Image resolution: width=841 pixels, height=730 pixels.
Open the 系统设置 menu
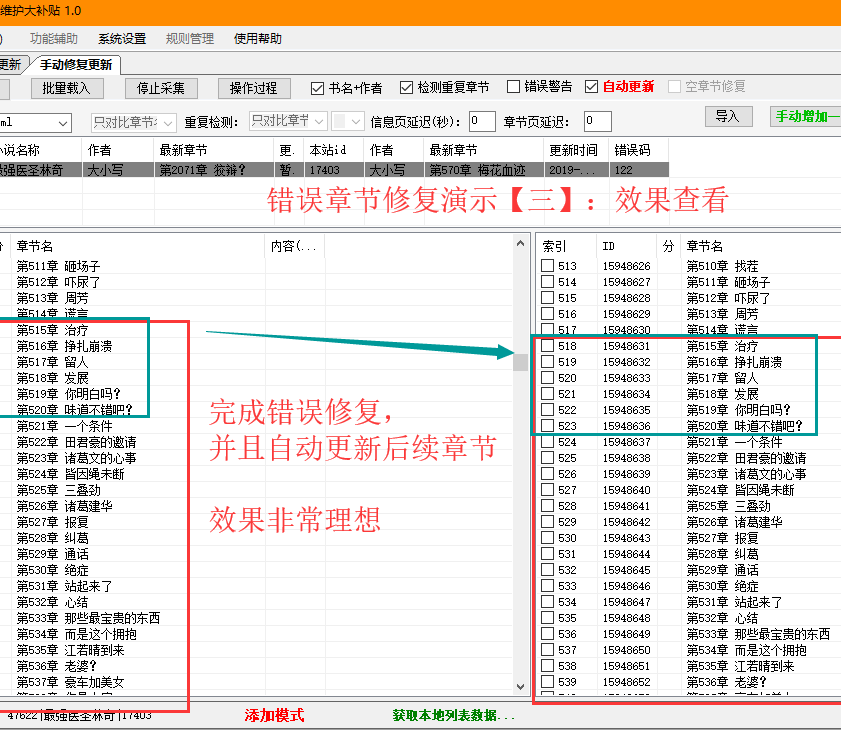pyautogui.click(x=121, y=39)
